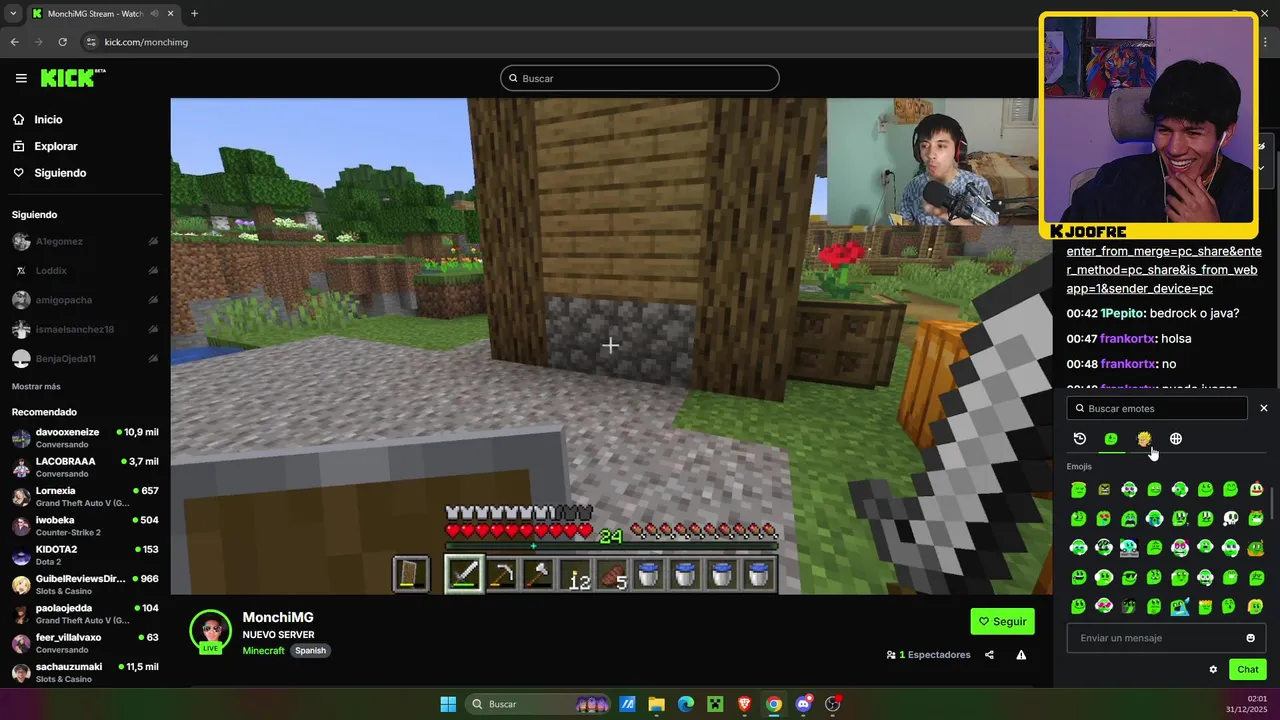This screenshot has width=1280, height=720.
Task: Open recommended channel Lornexia
Action: [85, 496]
